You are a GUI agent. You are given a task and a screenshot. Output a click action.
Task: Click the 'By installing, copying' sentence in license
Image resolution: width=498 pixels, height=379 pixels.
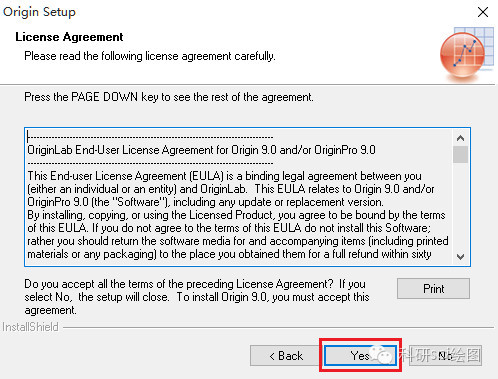pos(236,215)
